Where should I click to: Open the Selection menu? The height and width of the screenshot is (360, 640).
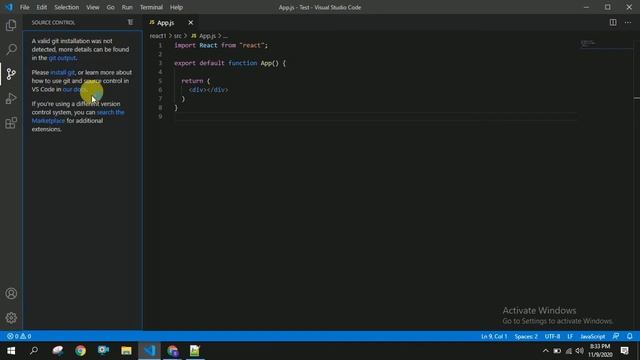67,7
